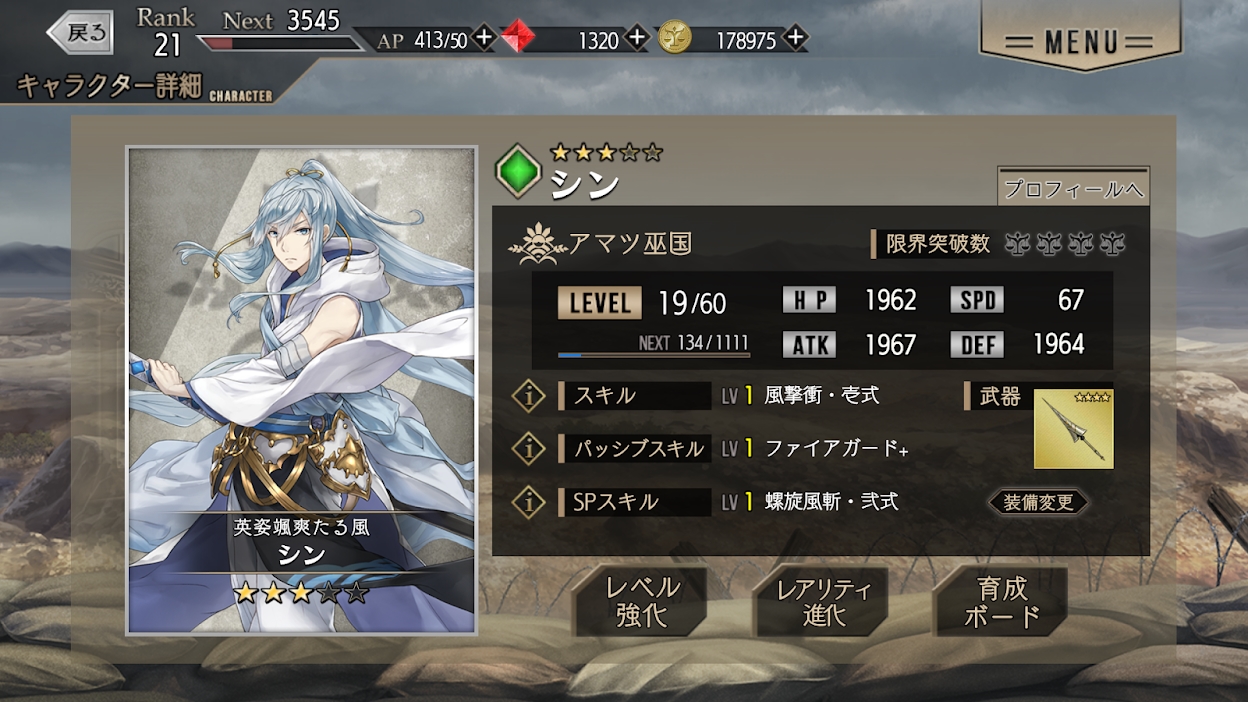
Task: Open info icon for パッシブスキル row
Action: pos(528,448)
